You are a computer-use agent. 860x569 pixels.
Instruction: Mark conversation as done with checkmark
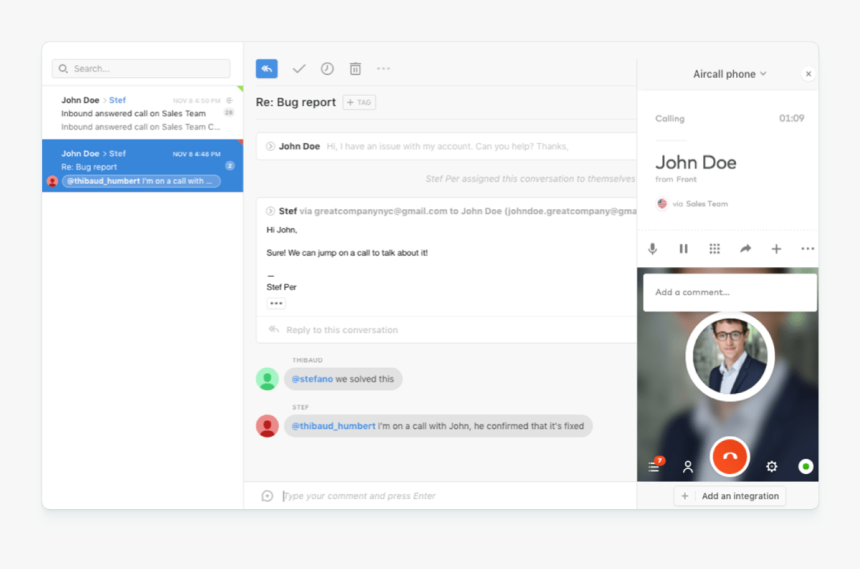(x=298, y=69)
